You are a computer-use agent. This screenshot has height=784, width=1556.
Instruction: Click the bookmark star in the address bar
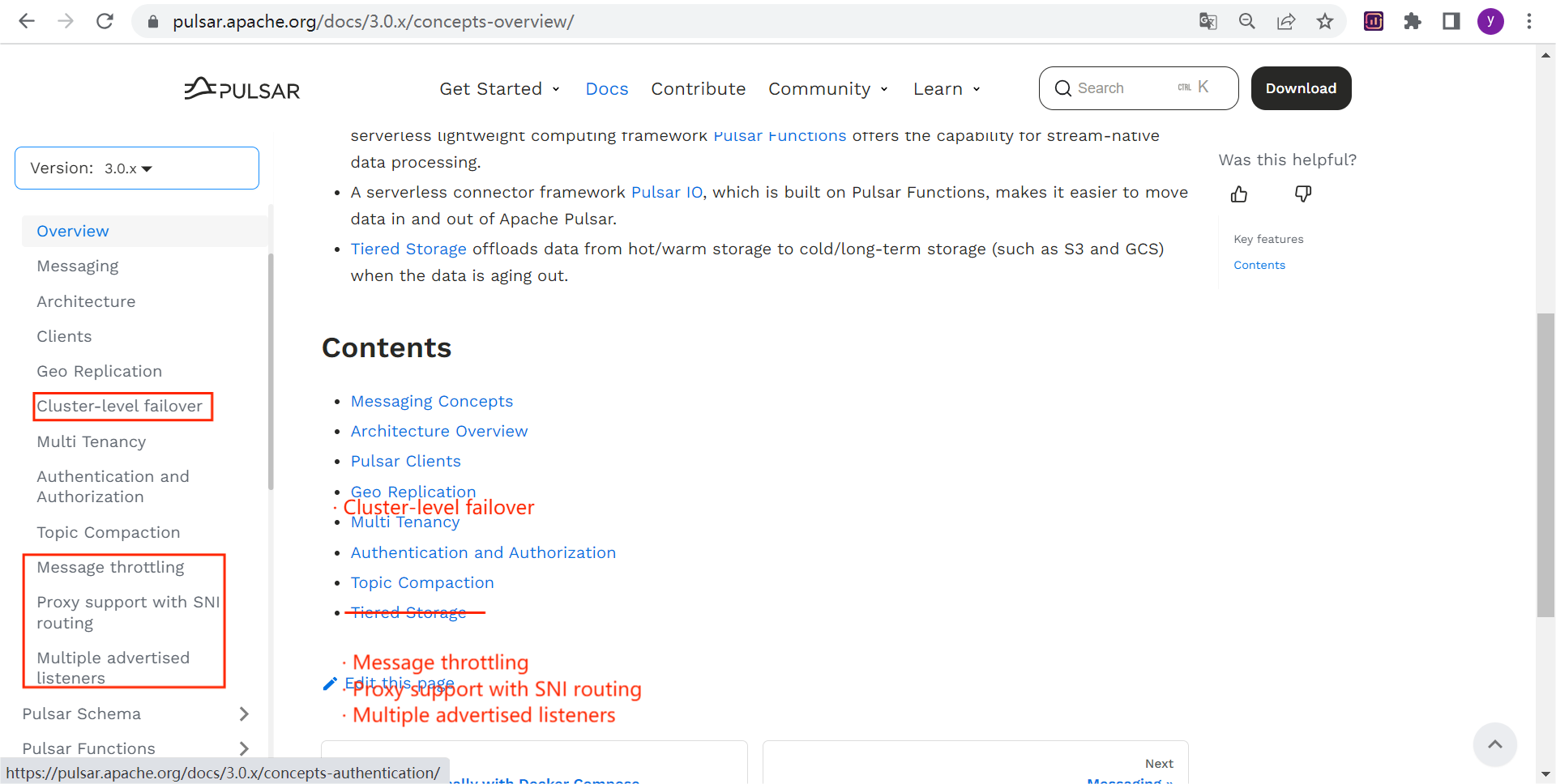[1325, 21]
